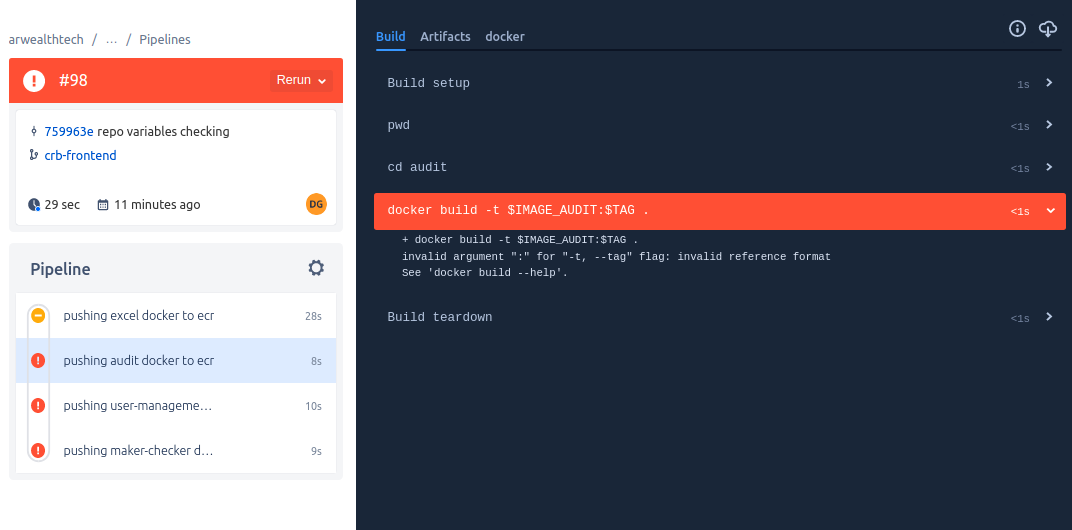Click the branch icon beside crb-frontend

tap(34, 155)
